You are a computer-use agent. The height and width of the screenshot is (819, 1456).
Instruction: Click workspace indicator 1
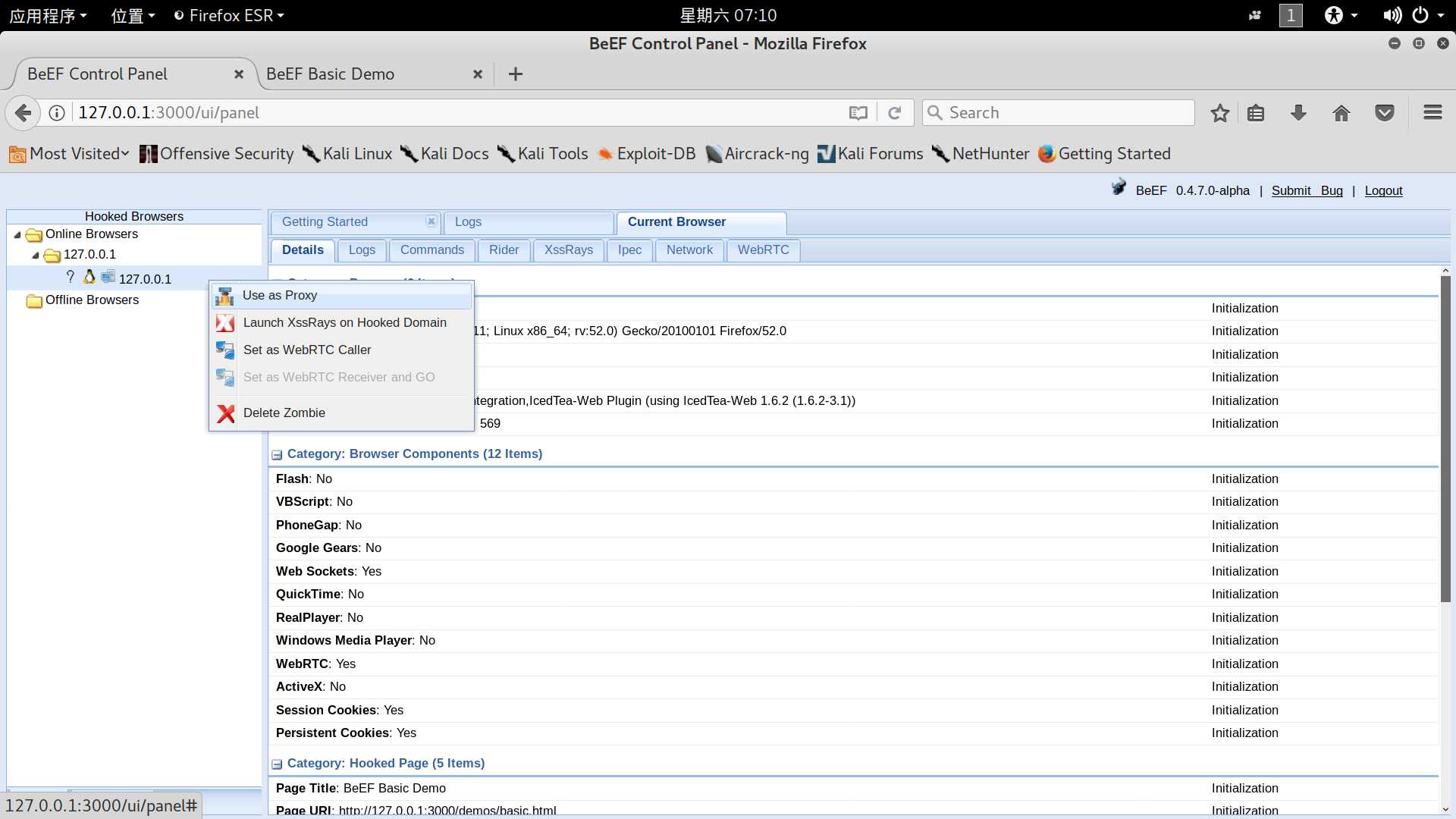click(x=1291, y=15)
